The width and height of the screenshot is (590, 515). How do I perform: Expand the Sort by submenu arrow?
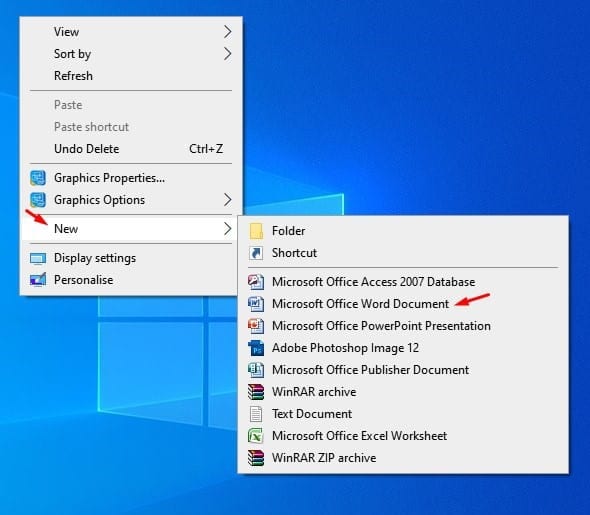(x=227, y=54)
